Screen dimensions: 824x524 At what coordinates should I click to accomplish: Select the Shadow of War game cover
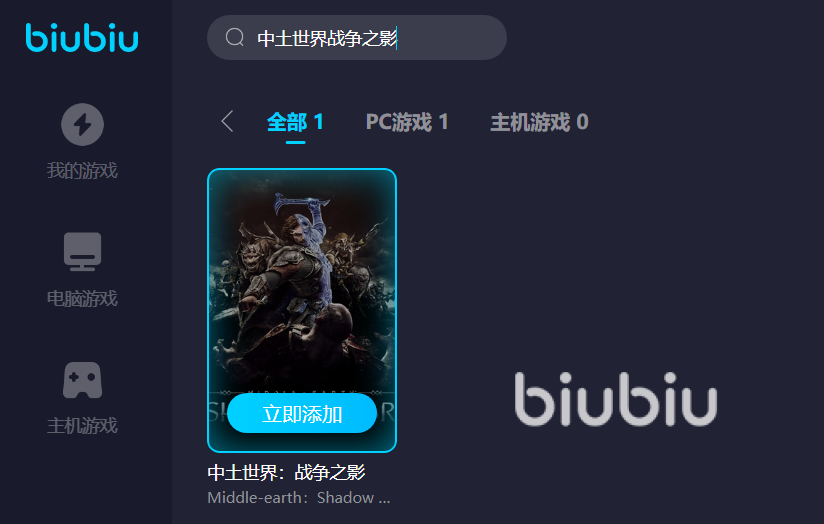coord(302,311)
